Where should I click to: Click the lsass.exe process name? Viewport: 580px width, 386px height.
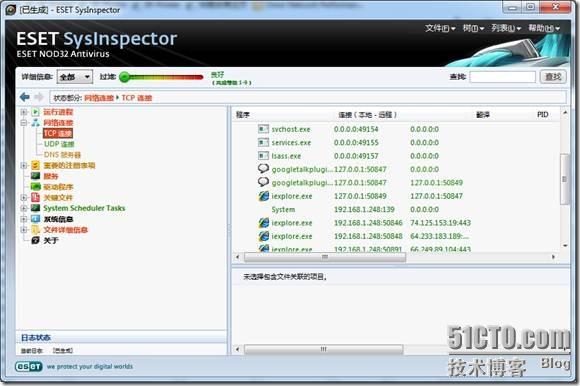286,156
